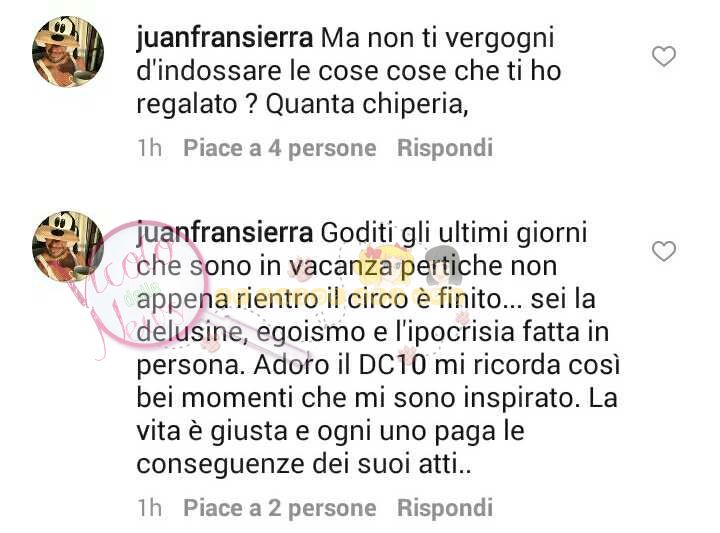Like the comment about 'Quanta chiperia'
Viewport: 720px width, 533px height.
664,56
